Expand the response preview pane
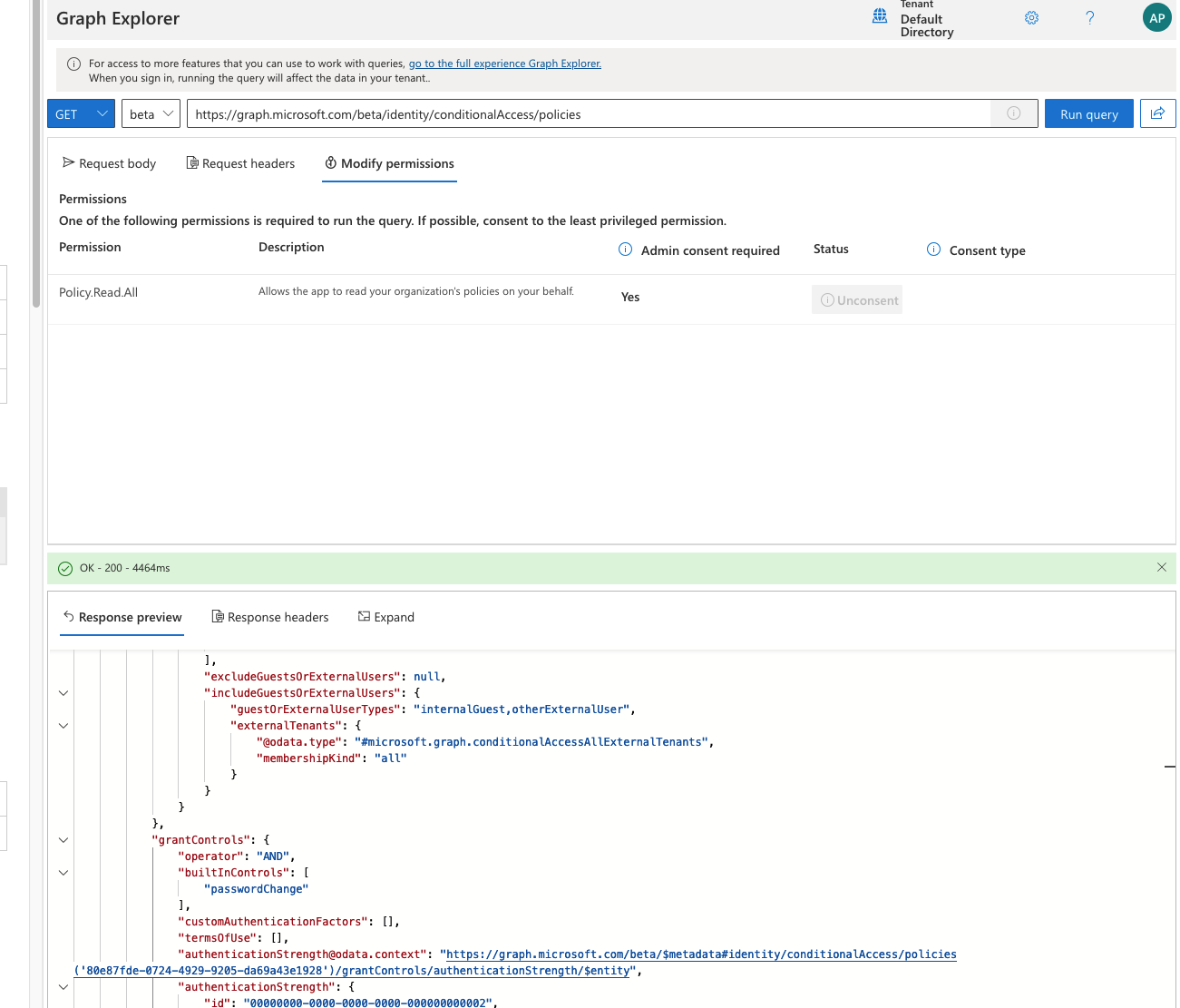1180x1008 pixels. (x=385, y=617)
